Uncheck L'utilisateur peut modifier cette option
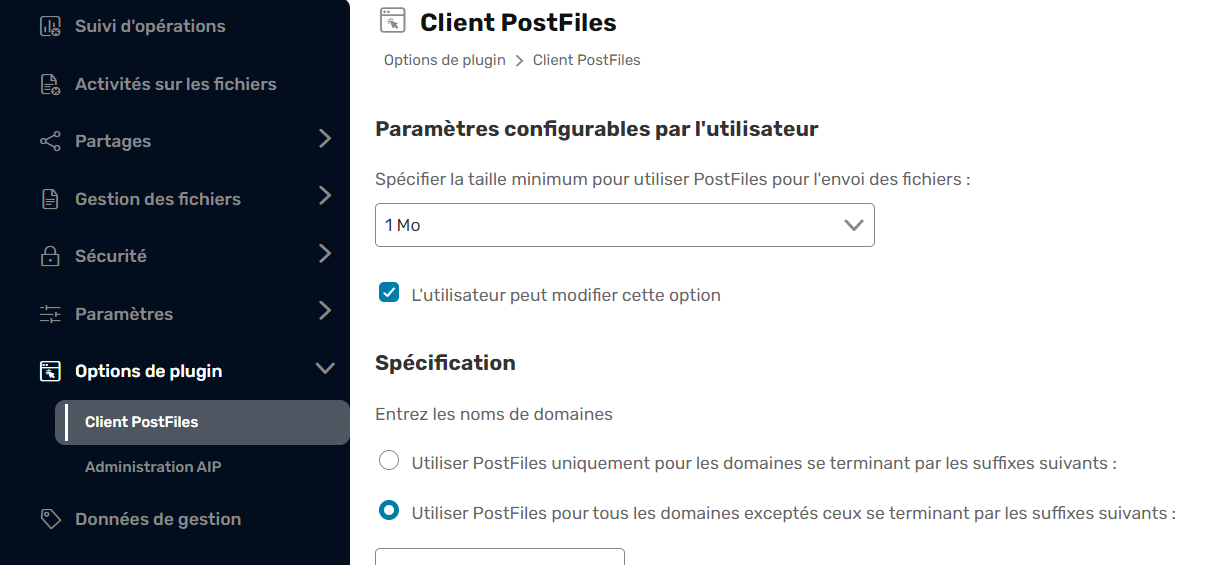This screenshot has width=1218, height=565. click(x=389, y=293)
